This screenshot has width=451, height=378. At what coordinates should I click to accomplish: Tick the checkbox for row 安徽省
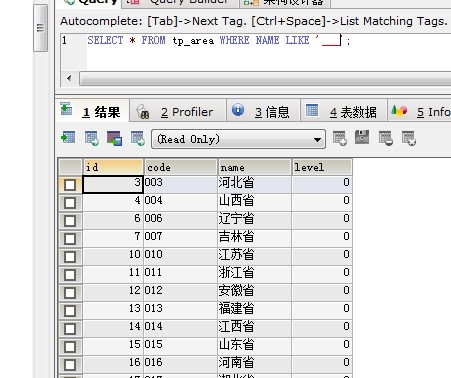pyautogui.click(x=70, y=293)
